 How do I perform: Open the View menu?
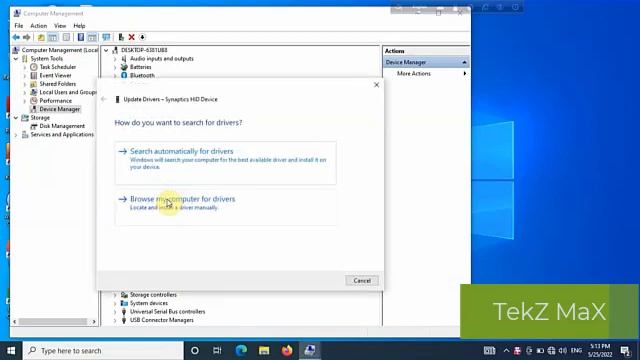(60, 26)
